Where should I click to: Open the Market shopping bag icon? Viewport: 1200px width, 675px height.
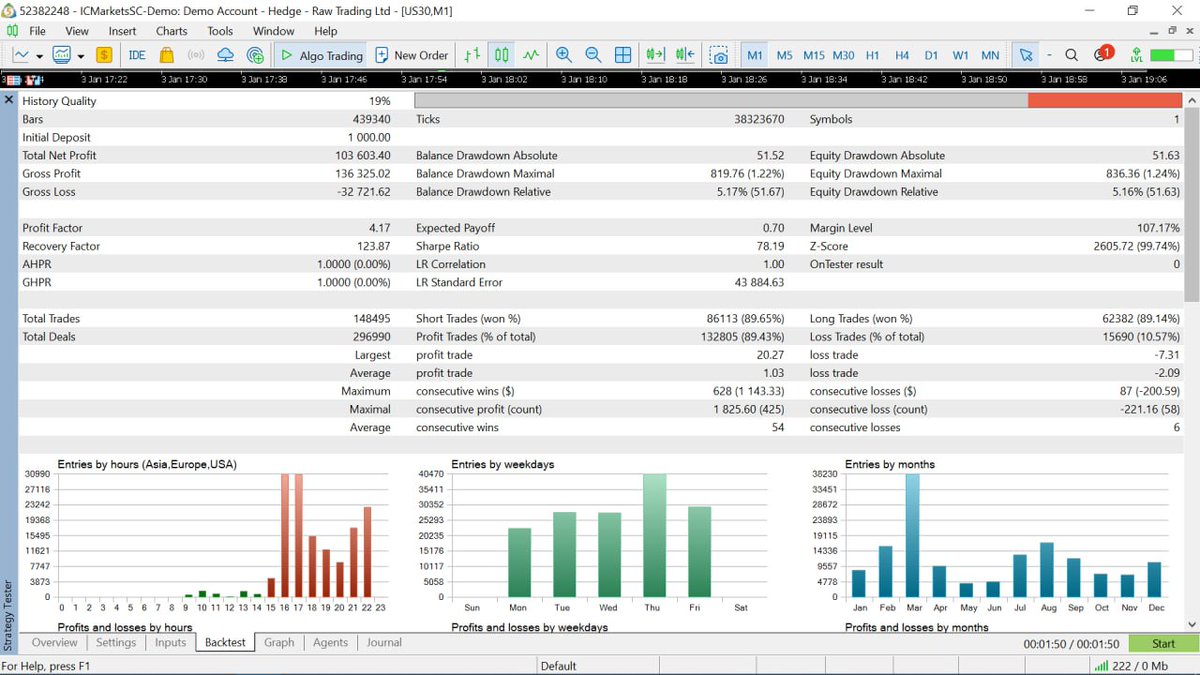click(x=166, y=55)
